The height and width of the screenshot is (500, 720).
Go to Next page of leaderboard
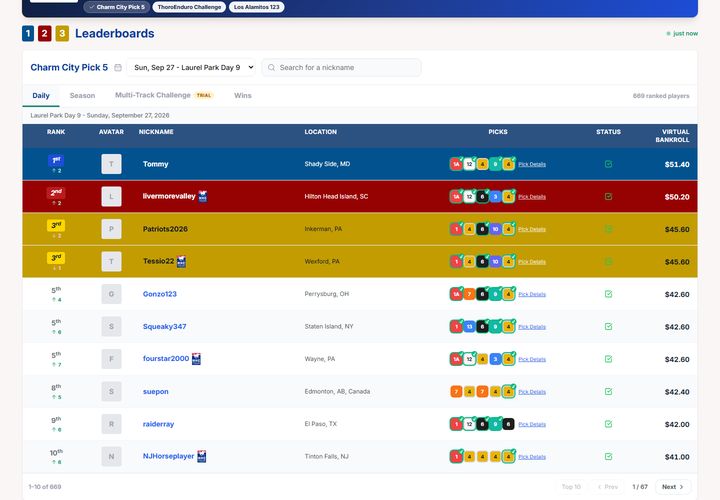click(x=673, y=487)
